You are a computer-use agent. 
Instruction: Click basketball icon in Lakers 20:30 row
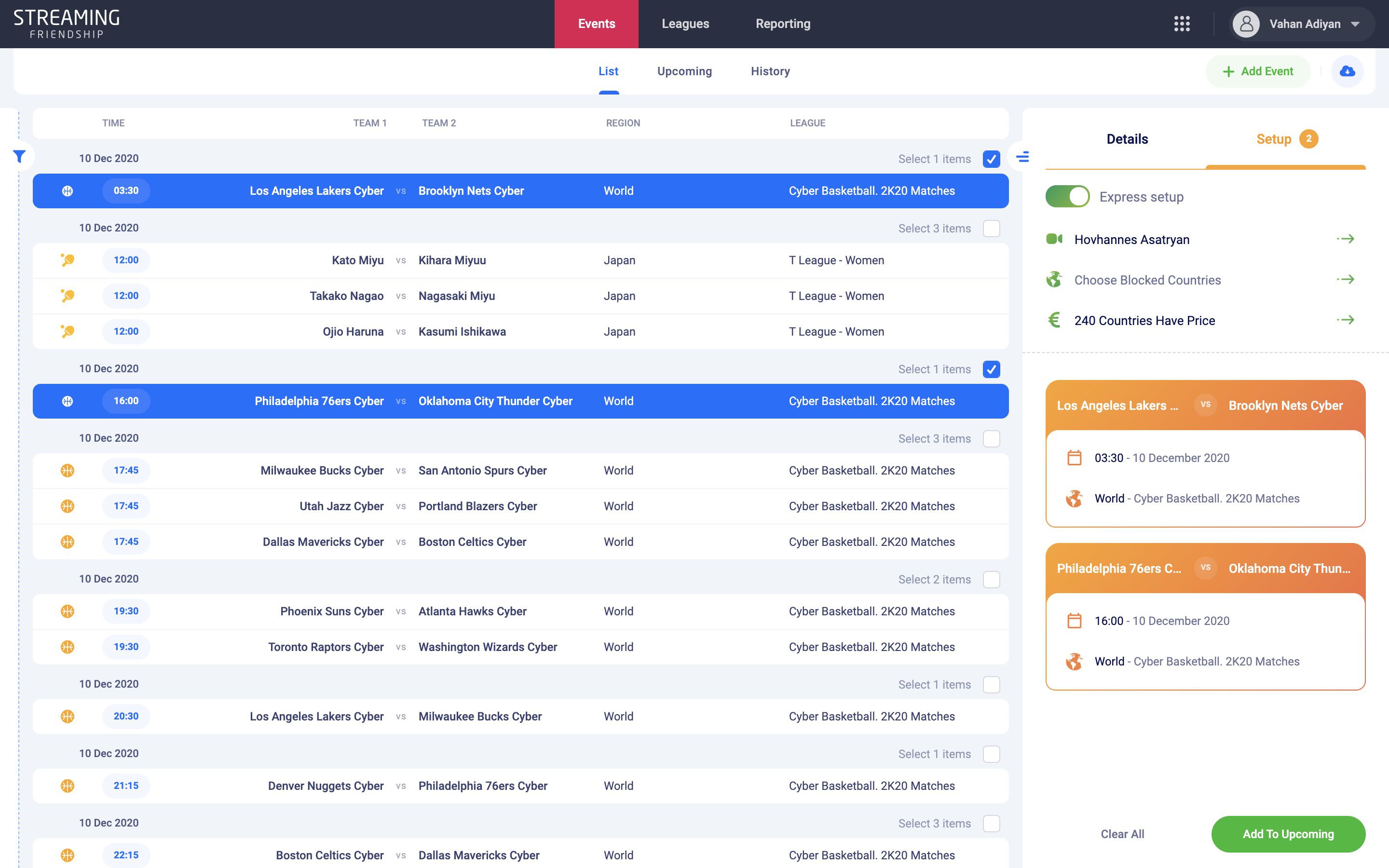(x=68, y=717)
